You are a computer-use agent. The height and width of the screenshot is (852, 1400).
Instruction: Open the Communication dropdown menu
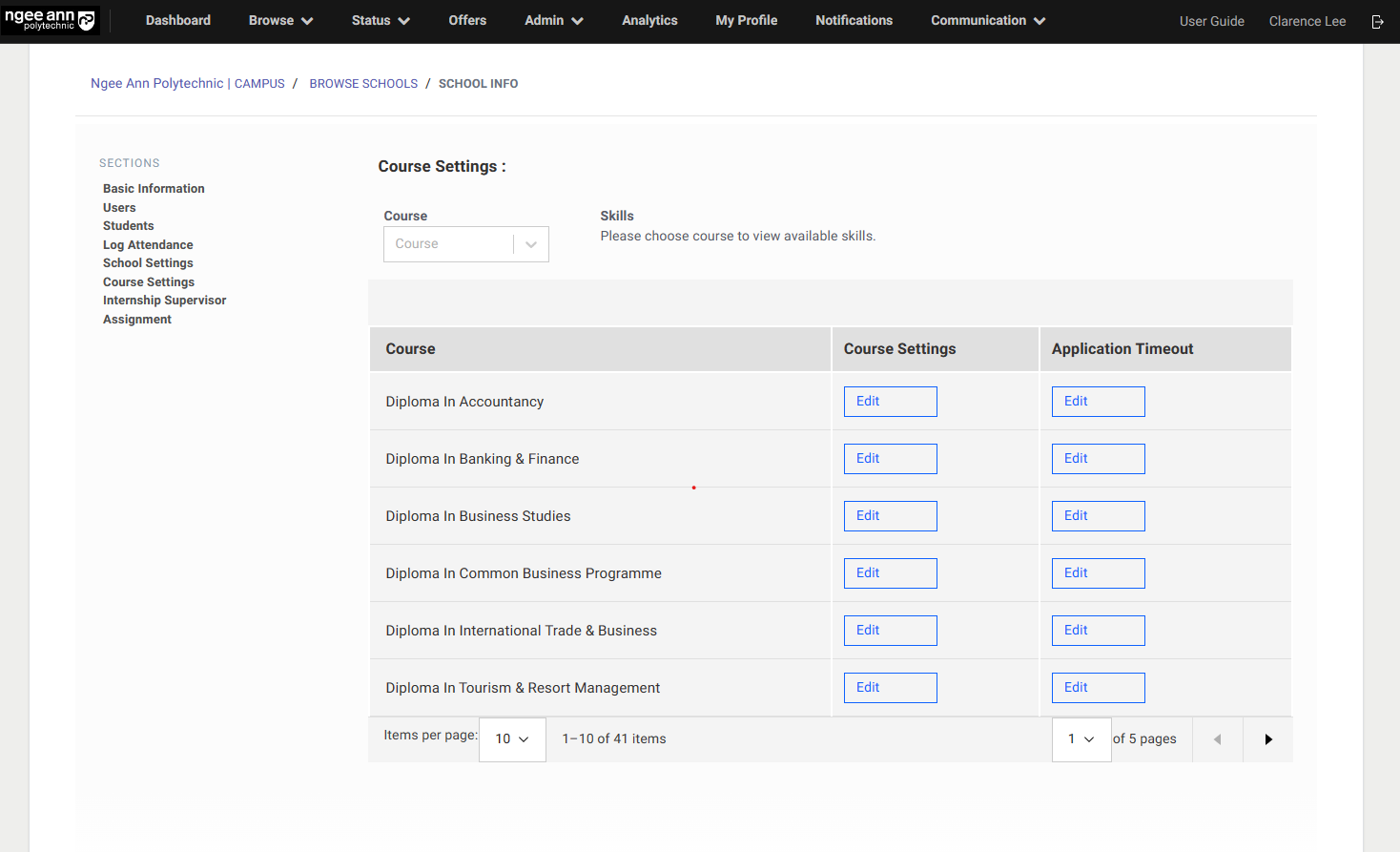click(x=987, y=20)
